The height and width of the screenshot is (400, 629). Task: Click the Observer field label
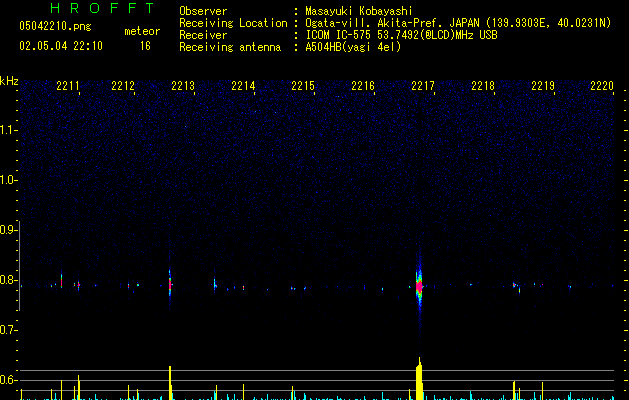click(203, 11)
